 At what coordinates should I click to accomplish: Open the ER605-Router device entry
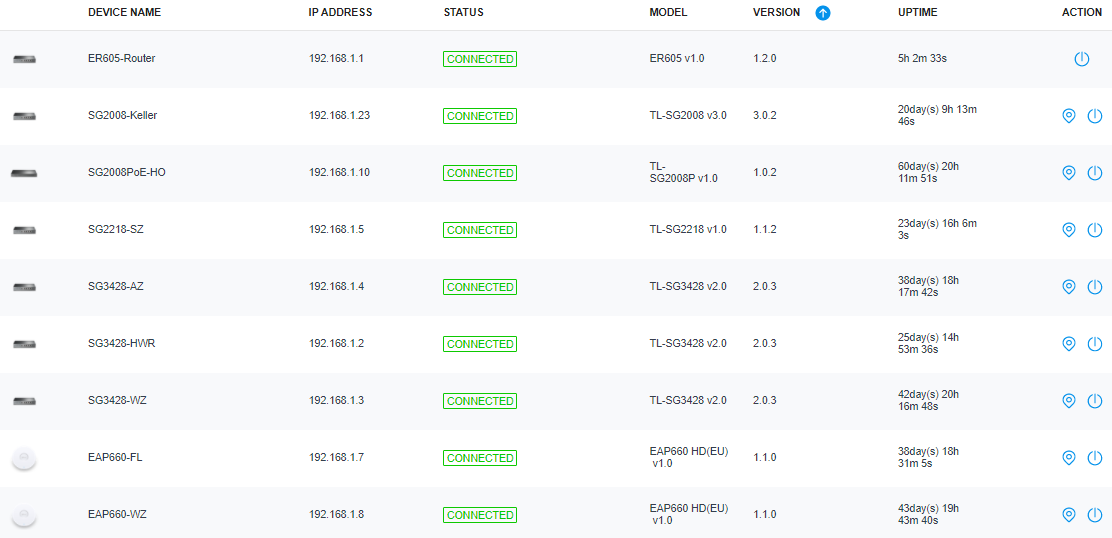121,59
